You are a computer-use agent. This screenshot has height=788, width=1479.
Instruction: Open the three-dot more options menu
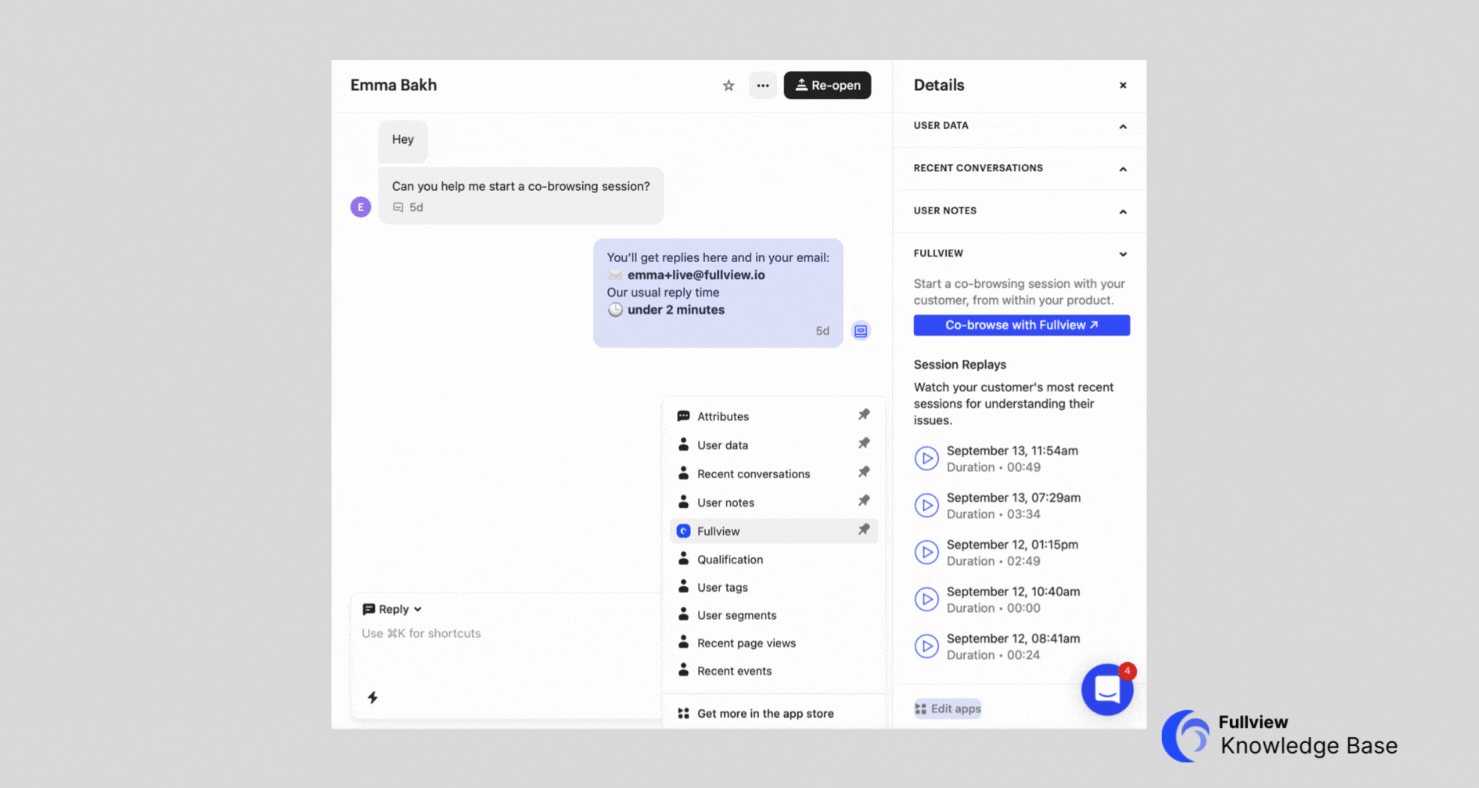763,86
